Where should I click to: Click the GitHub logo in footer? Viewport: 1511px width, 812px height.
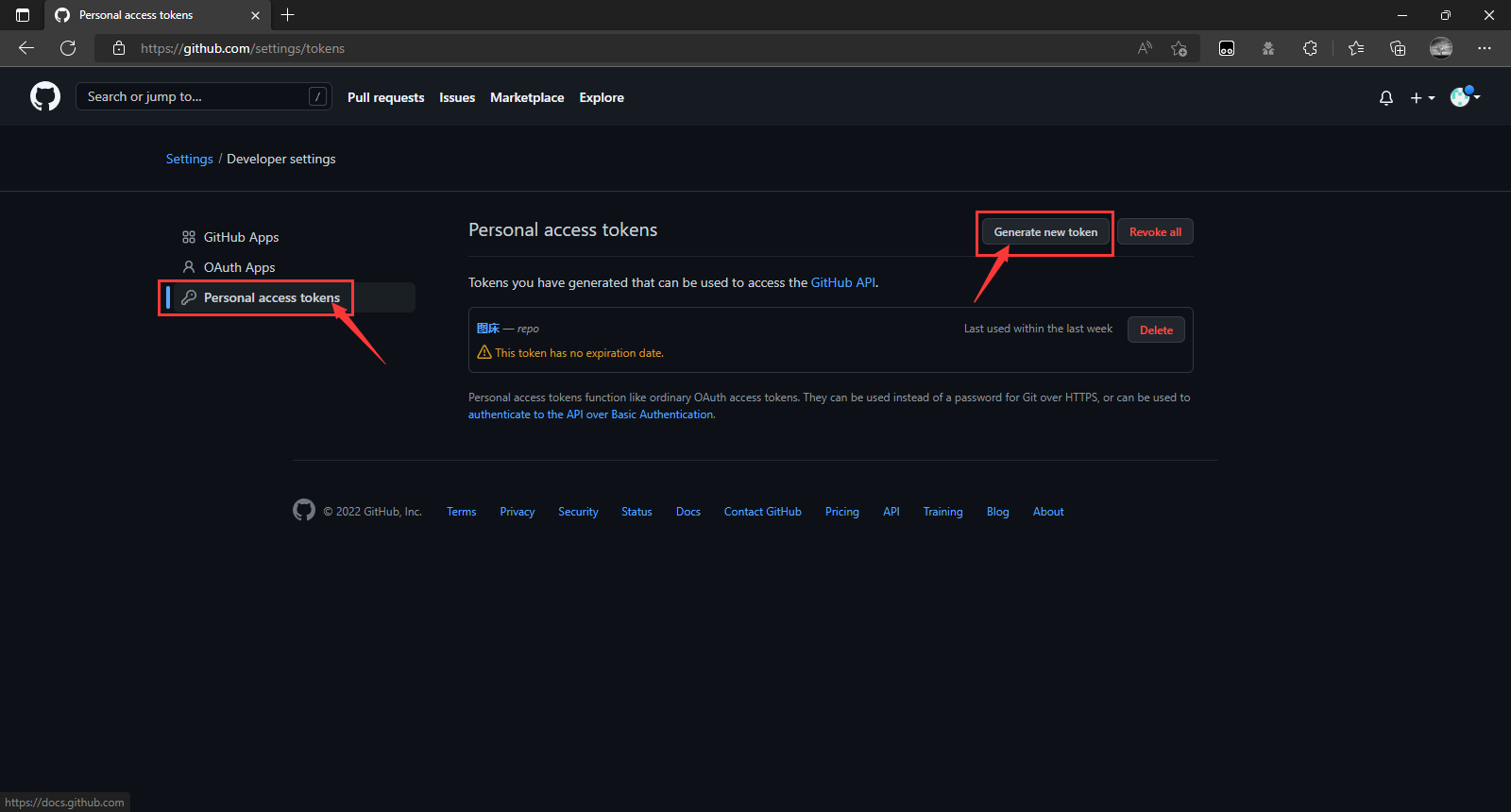304,510
